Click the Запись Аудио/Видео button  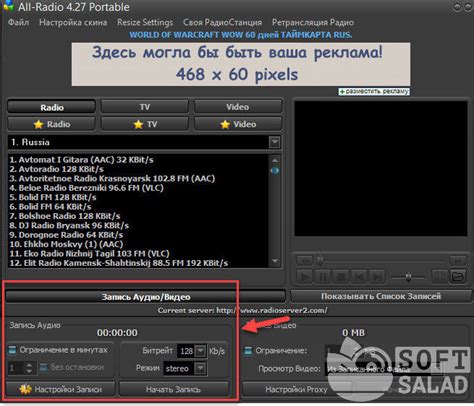146,297
